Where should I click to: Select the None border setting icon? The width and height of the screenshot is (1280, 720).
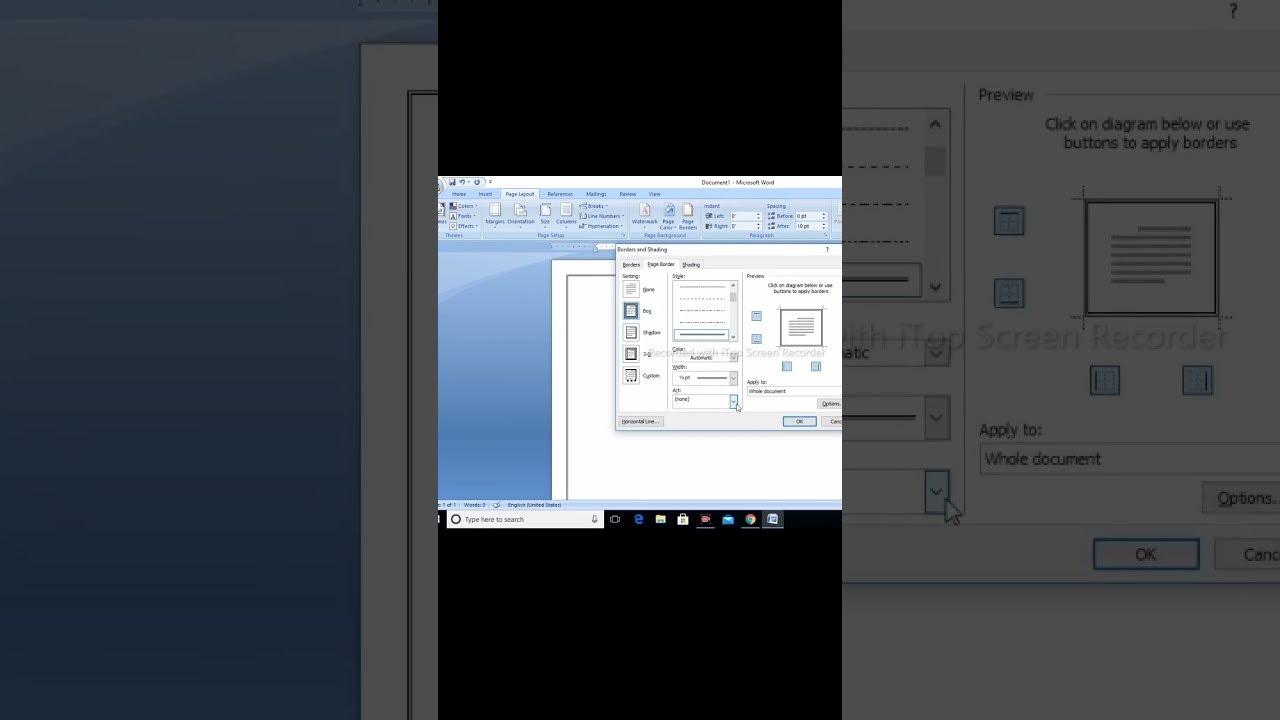coord(631,289)
